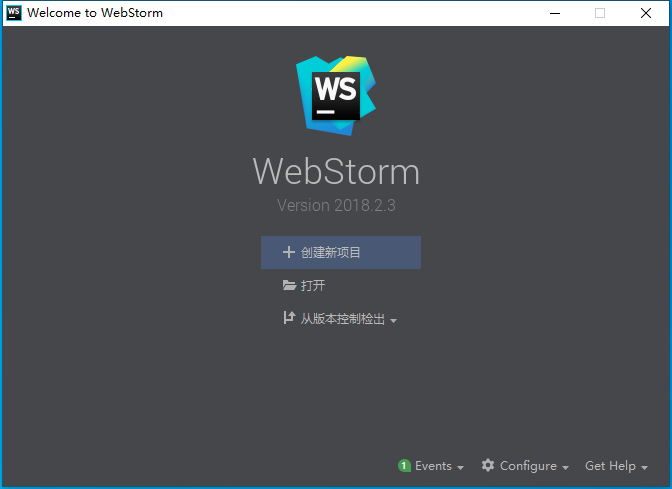Select 创建新项目 to create a project
The width and height of the screenshot is (672, 489).
[341, 252]
